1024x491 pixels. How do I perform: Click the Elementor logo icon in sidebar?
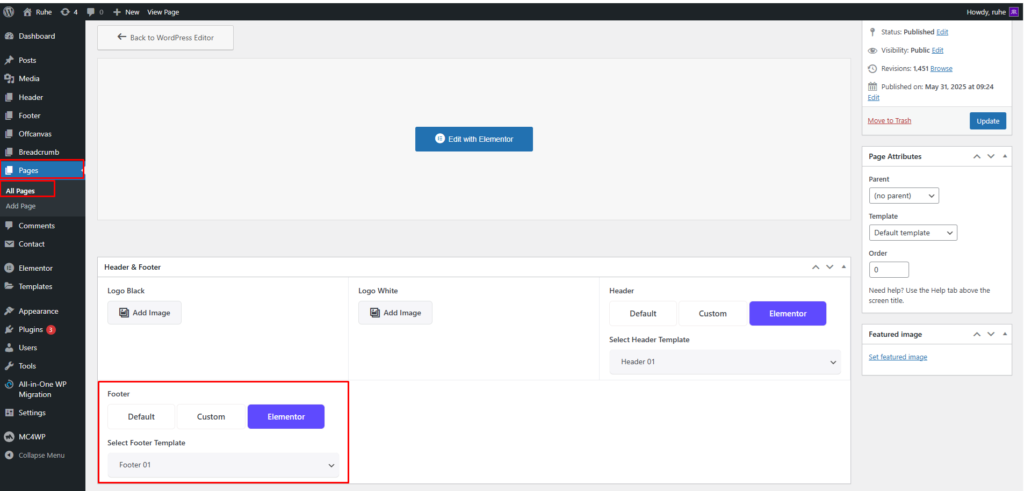9,268
